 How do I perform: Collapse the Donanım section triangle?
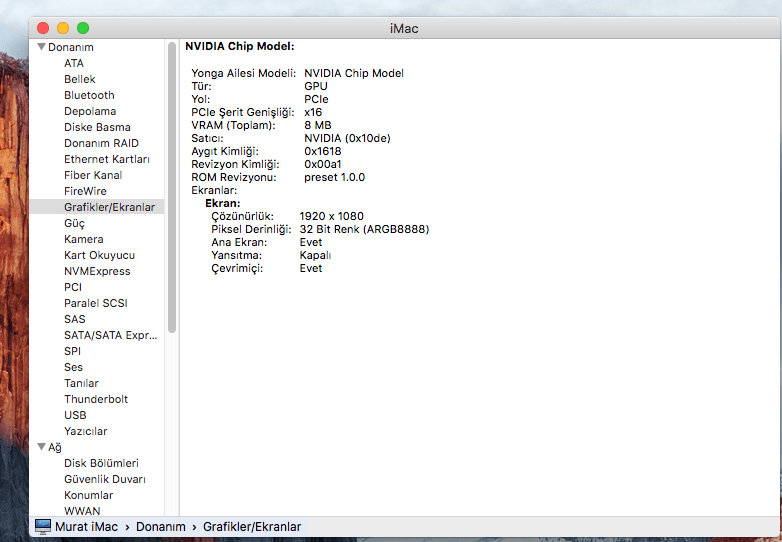pyautogui.click(x=42, y=47)
